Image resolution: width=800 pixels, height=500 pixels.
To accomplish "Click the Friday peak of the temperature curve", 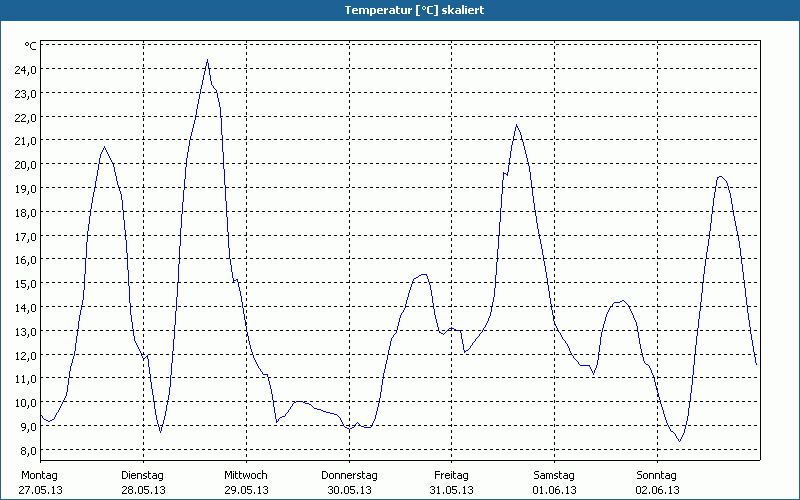I will 516,125.
